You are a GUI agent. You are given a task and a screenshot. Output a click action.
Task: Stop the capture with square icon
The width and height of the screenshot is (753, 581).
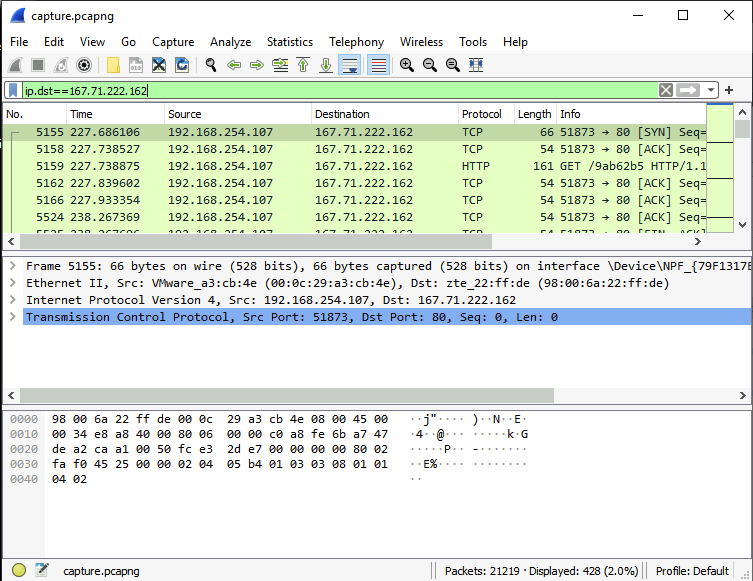pyautogui.click(x=38, y=65)
